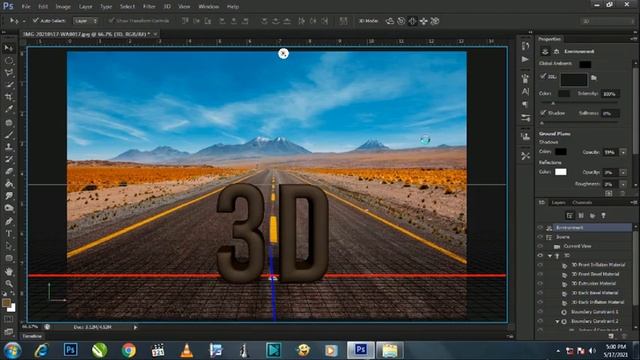The width and height of the screenshot is (640, 360).
Task: Toggle Show Transform Controls checkbox
Action: 111,20
